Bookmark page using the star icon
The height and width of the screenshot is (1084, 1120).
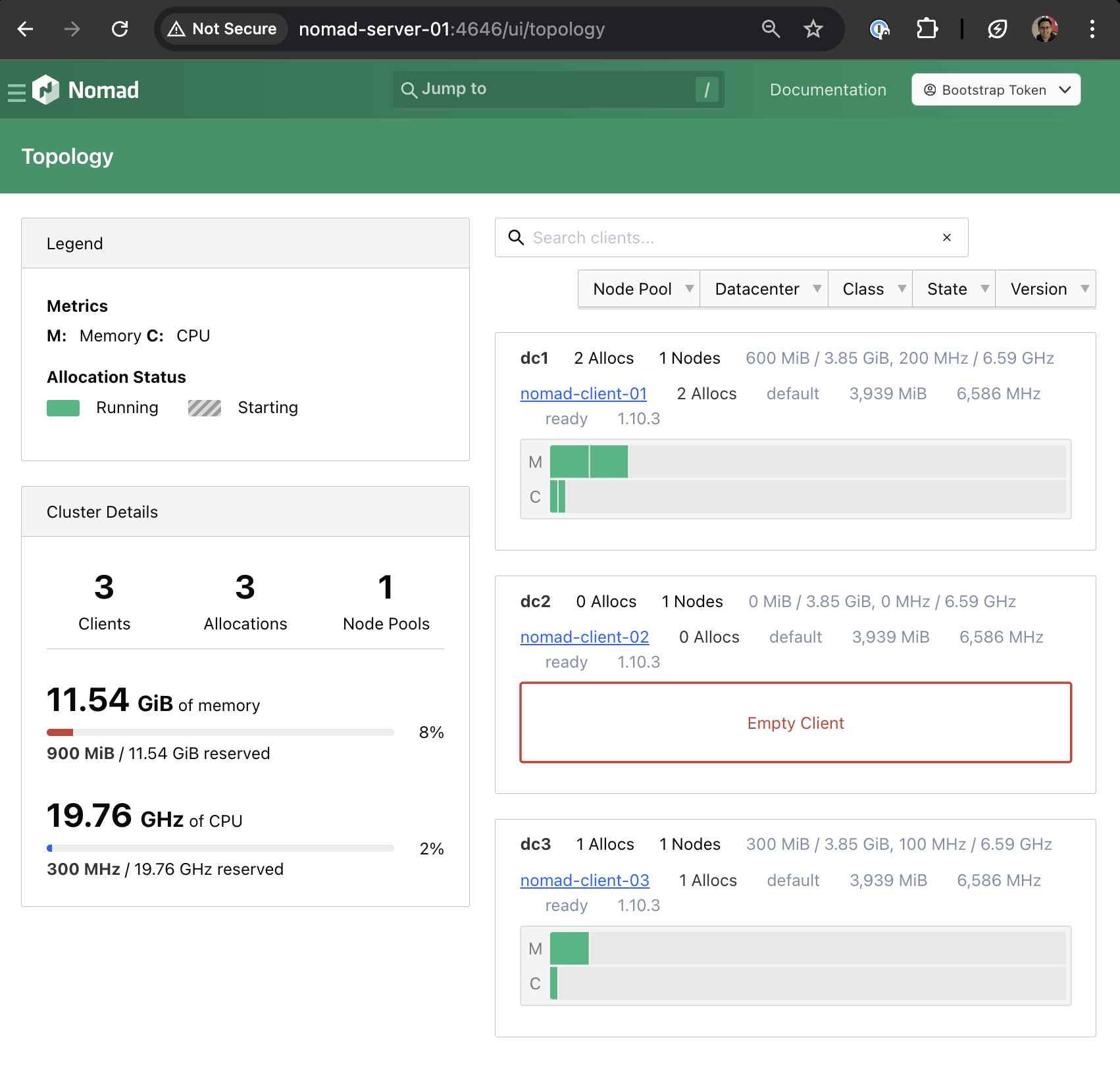click(813, 29)
